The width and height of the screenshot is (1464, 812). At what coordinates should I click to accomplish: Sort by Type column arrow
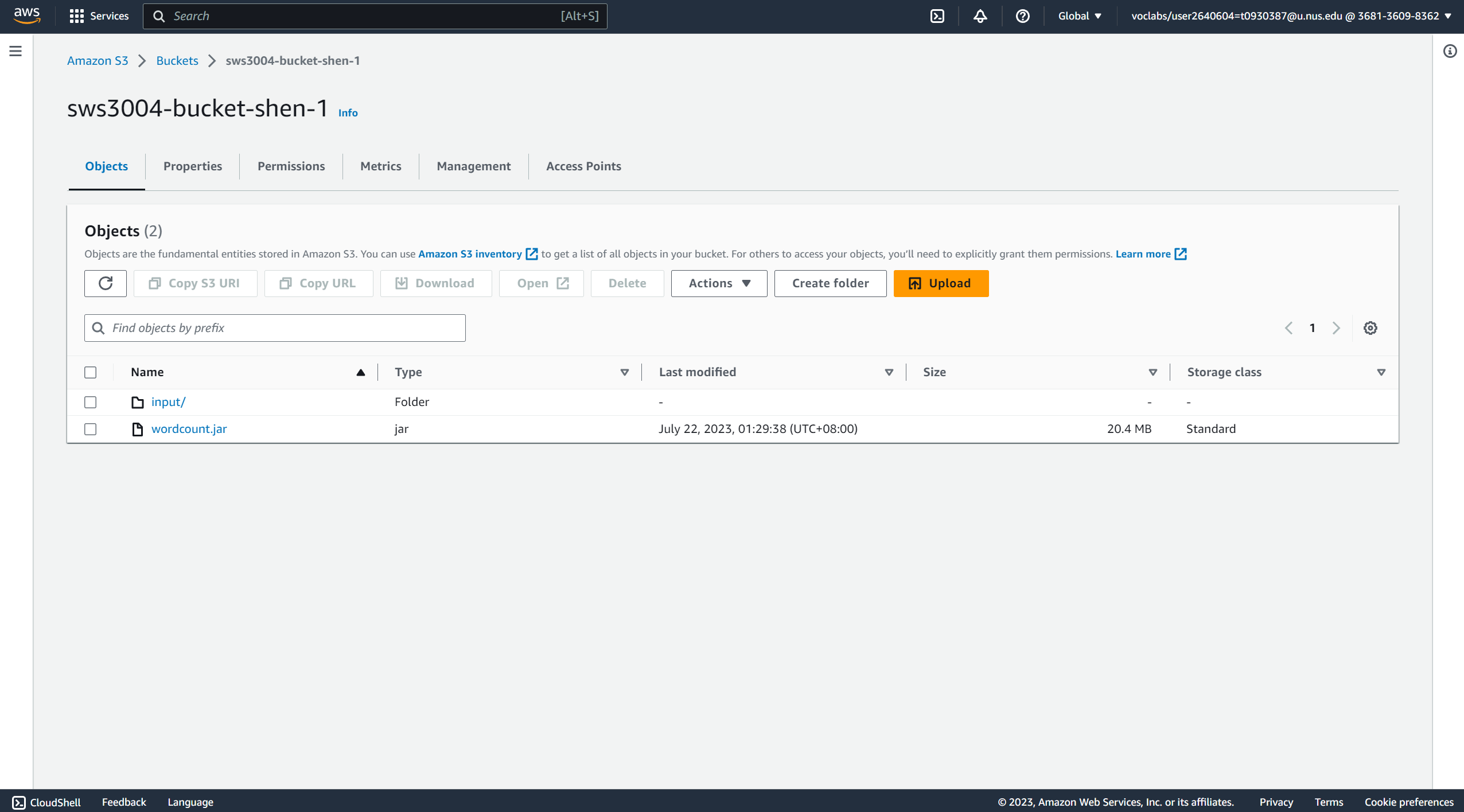[625, 372]
